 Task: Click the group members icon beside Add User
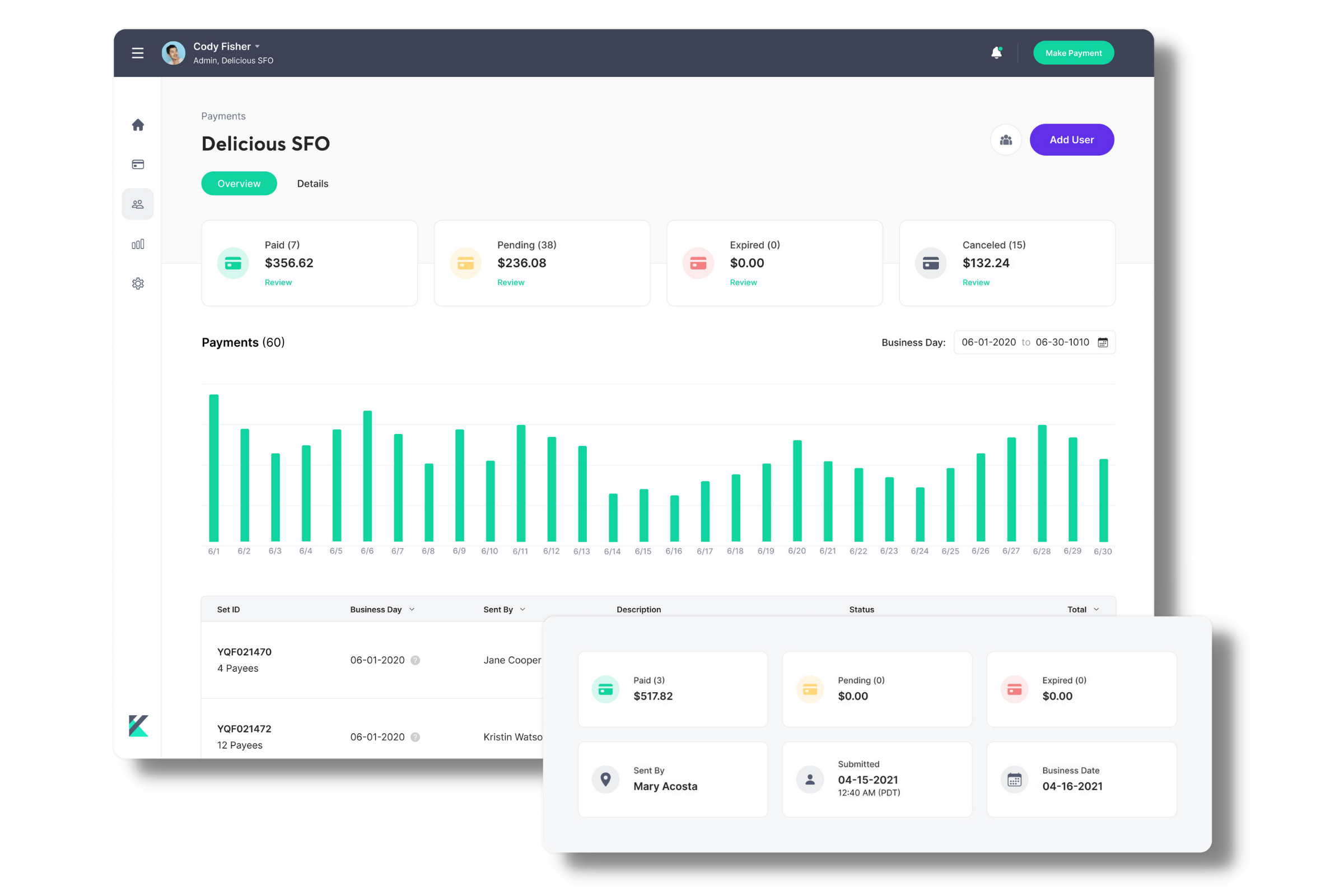[1006, 140]
